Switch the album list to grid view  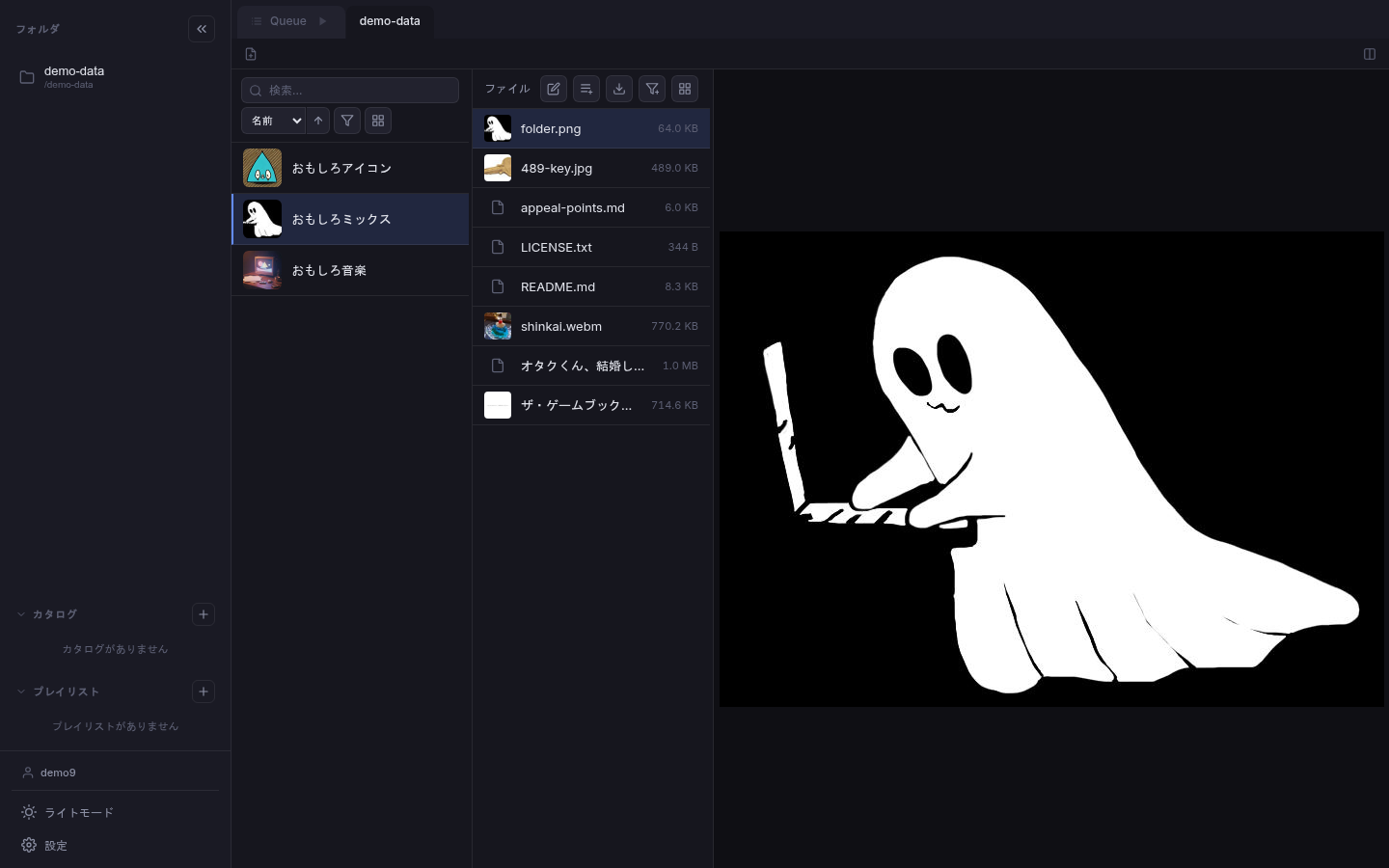378,121
